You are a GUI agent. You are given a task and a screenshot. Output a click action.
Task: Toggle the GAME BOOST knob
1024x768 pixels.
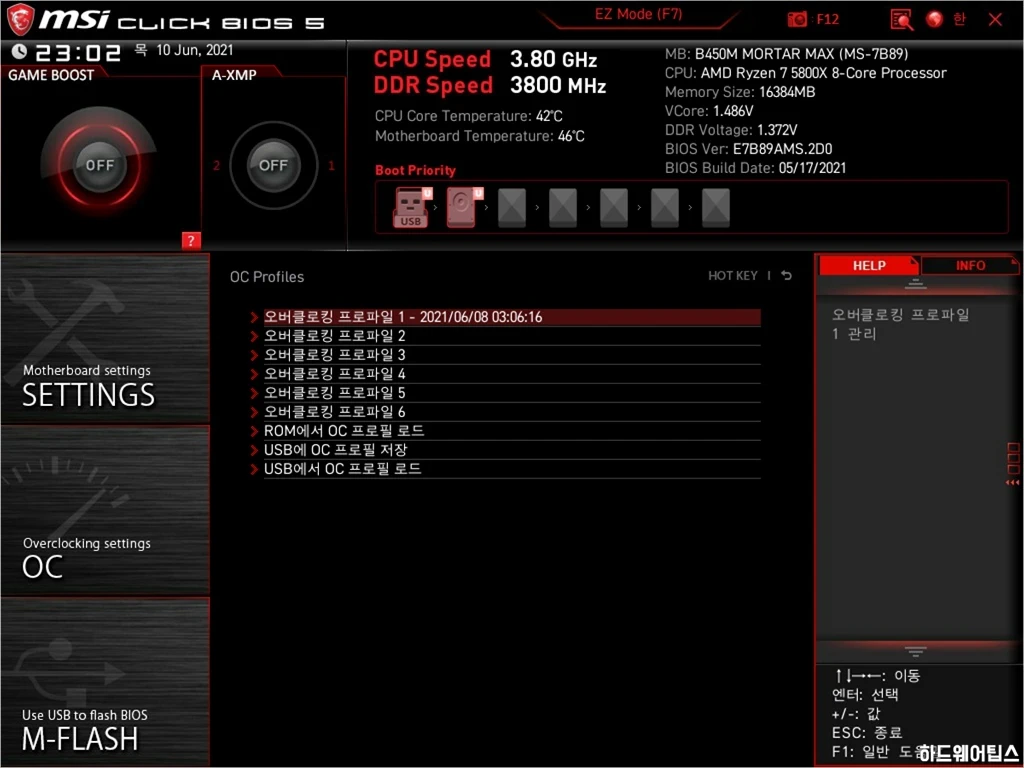click(99, 165)
